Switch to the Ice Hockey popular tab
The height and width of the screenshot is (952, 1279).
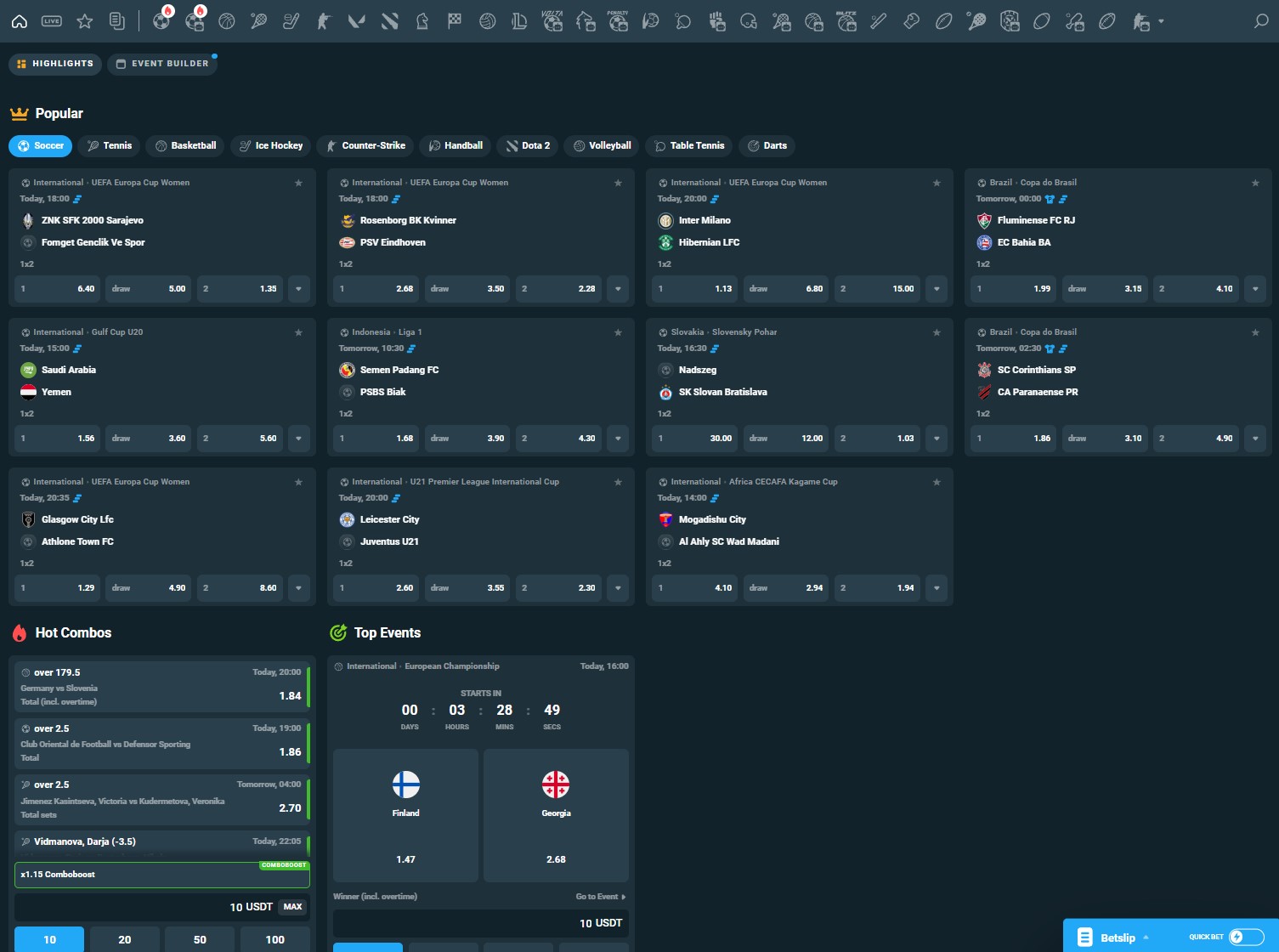(270, 145)
